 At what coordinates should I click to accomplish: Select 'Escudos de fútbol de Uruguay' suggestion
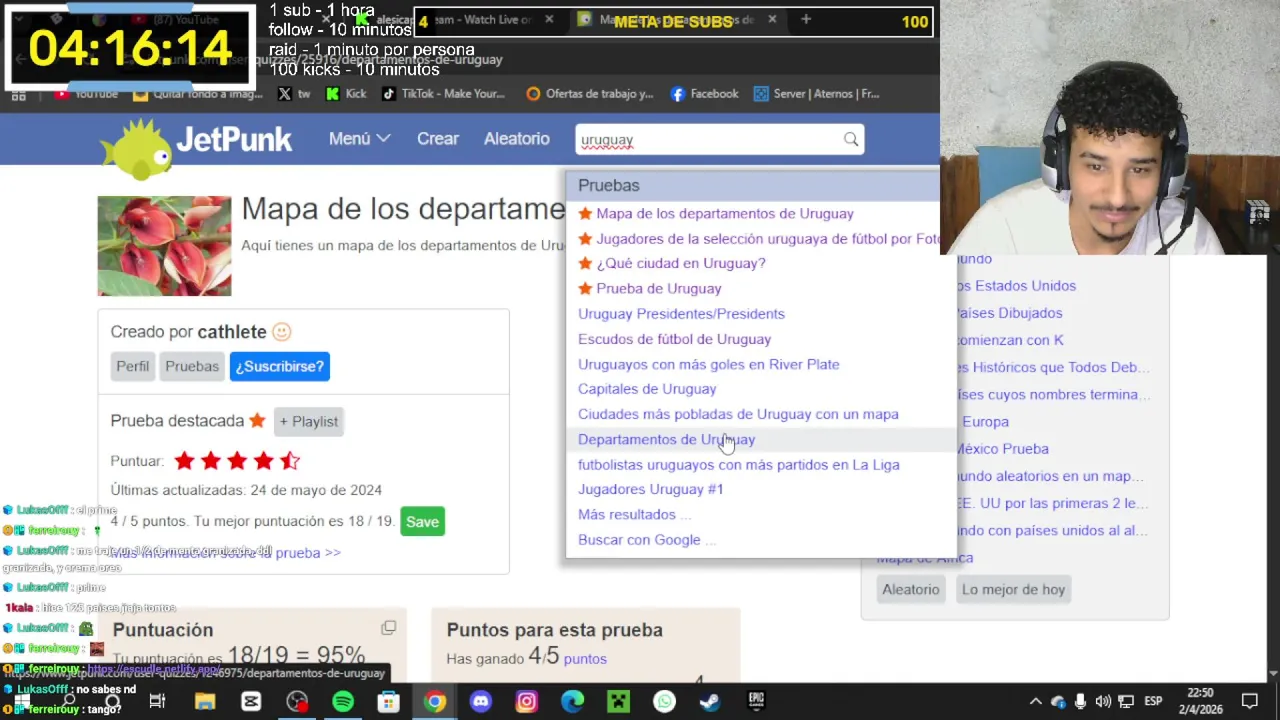point(674,339)
